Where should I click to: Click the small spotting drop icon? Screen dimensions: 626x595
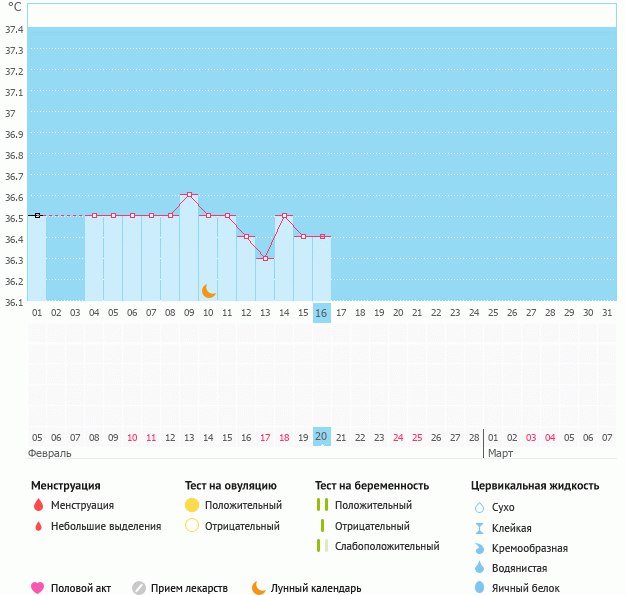point(38,526)
